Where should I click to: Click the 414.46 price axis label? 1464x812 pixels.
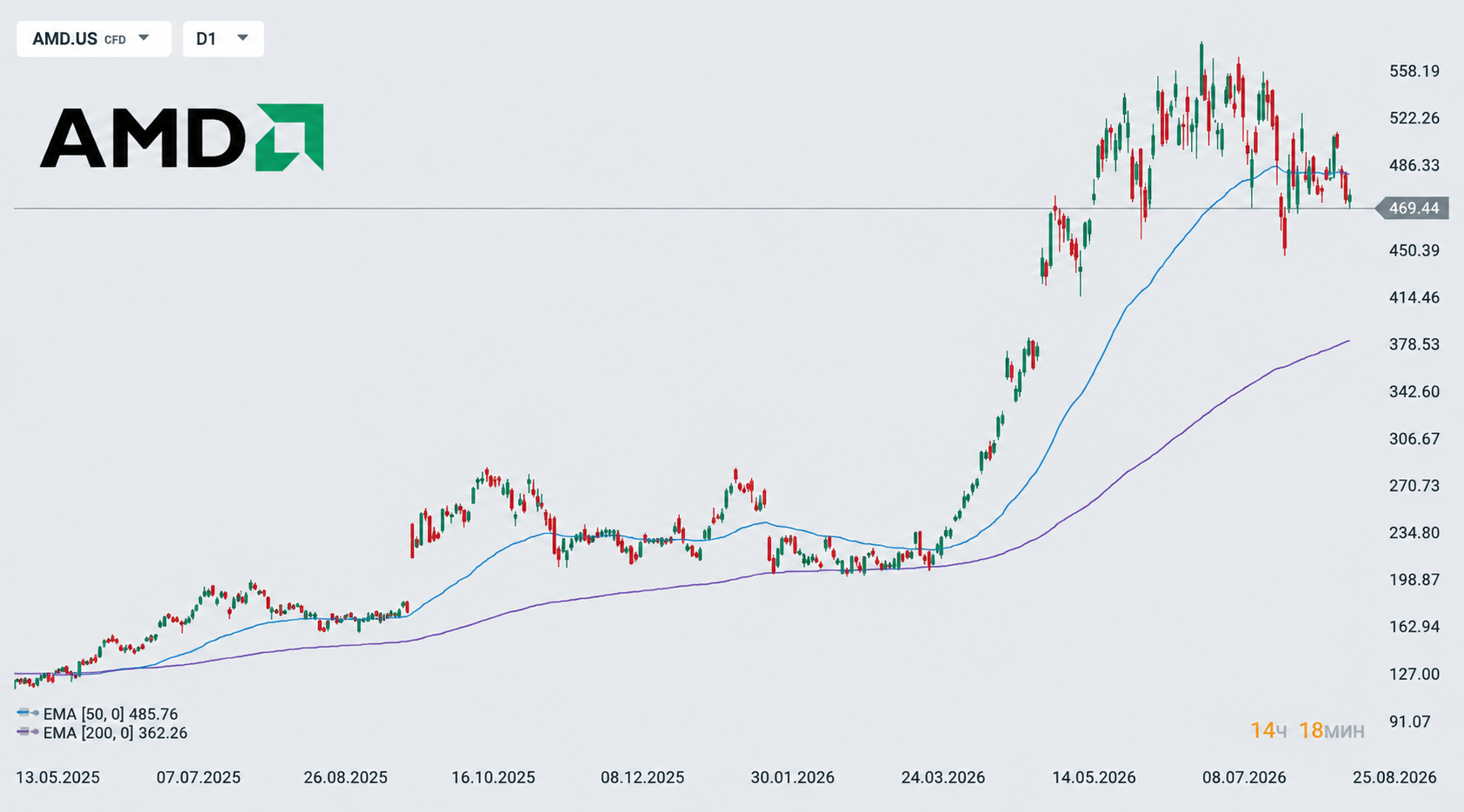[x=1414, y=297]
